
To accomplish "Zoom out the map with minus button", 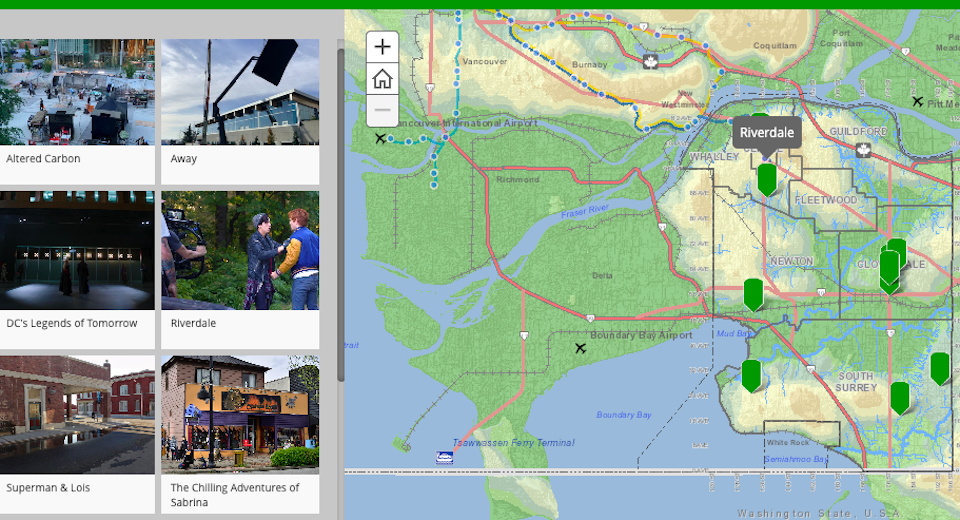I will point(382,110).
